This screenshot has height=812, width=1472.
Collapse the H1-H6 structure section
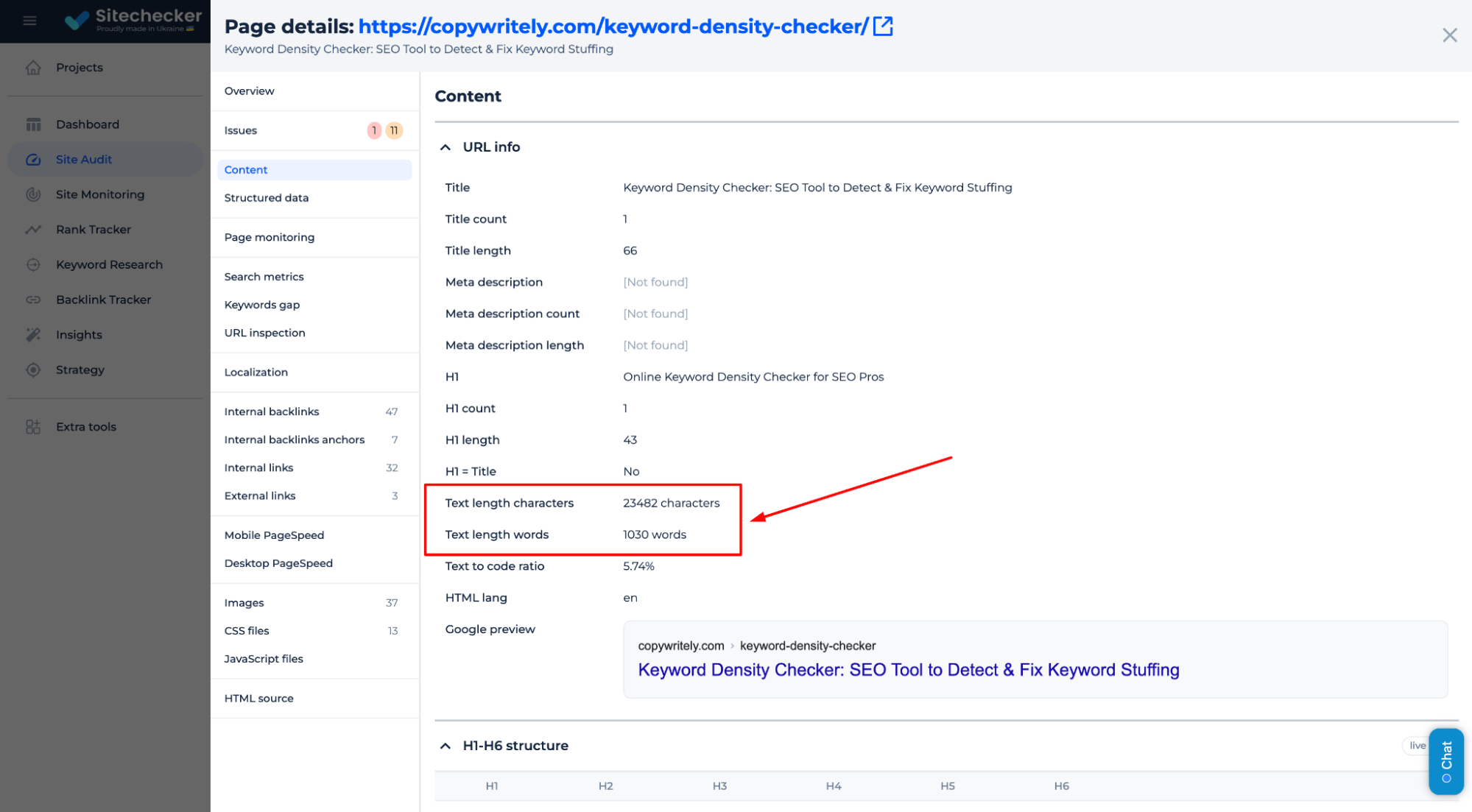446,746
